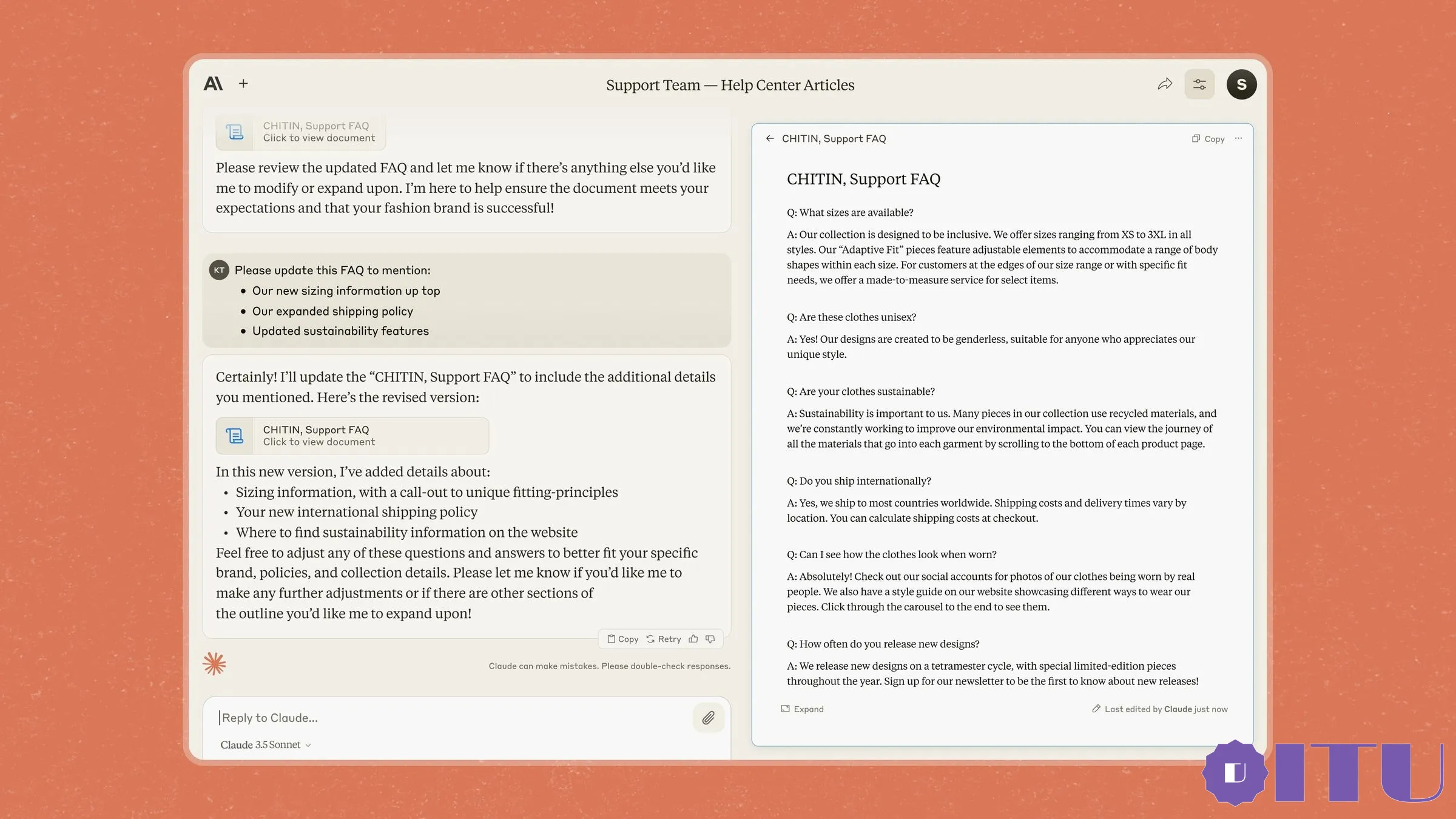
Task: Click bullet 'Updated sustainability features'
Action: pos(340,331)
